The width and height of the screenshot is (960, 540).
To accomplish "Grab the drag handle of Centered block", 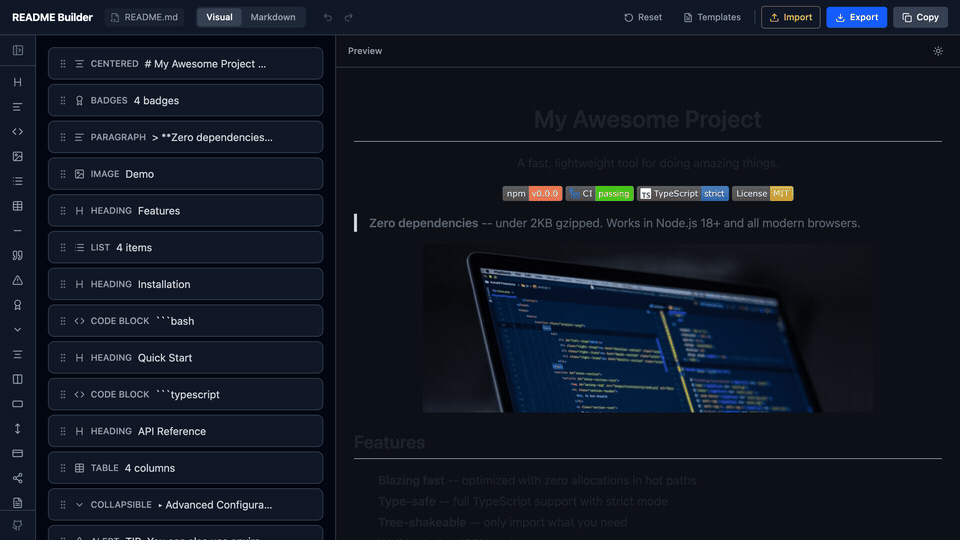I will pyautogui.click(x=63, y=64).
